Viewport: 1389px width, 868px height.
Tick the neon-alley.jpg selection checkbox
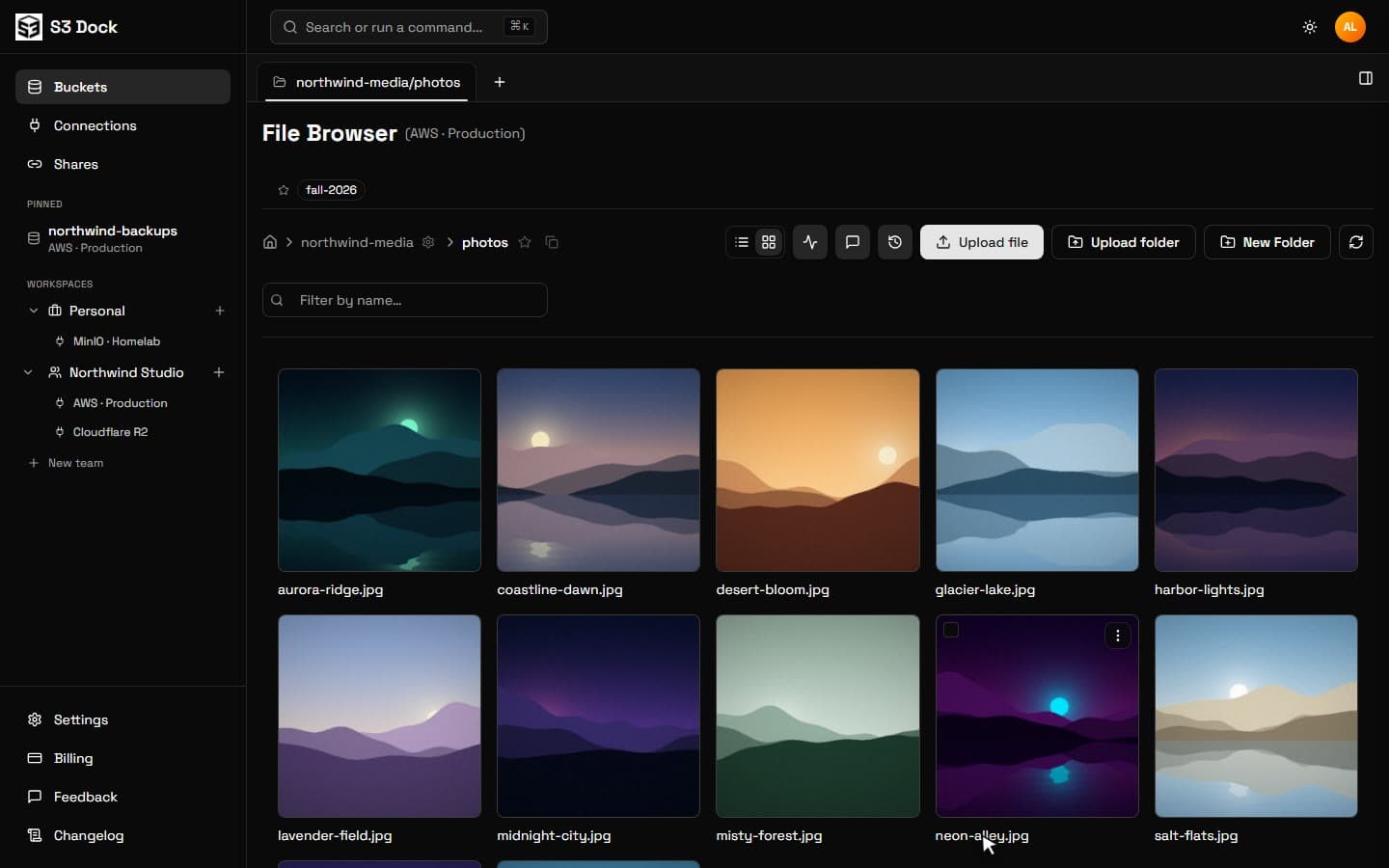click(951, 630)
